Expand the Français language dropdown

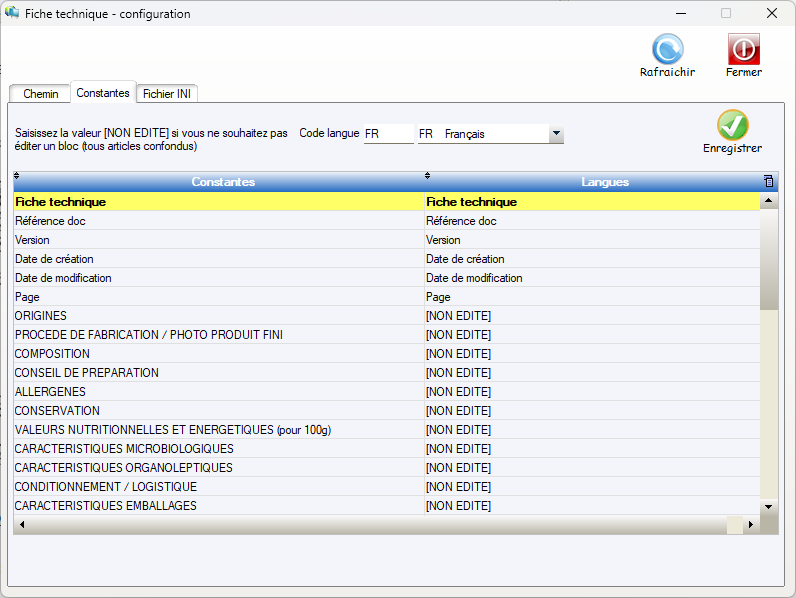(x=556, y=134)
